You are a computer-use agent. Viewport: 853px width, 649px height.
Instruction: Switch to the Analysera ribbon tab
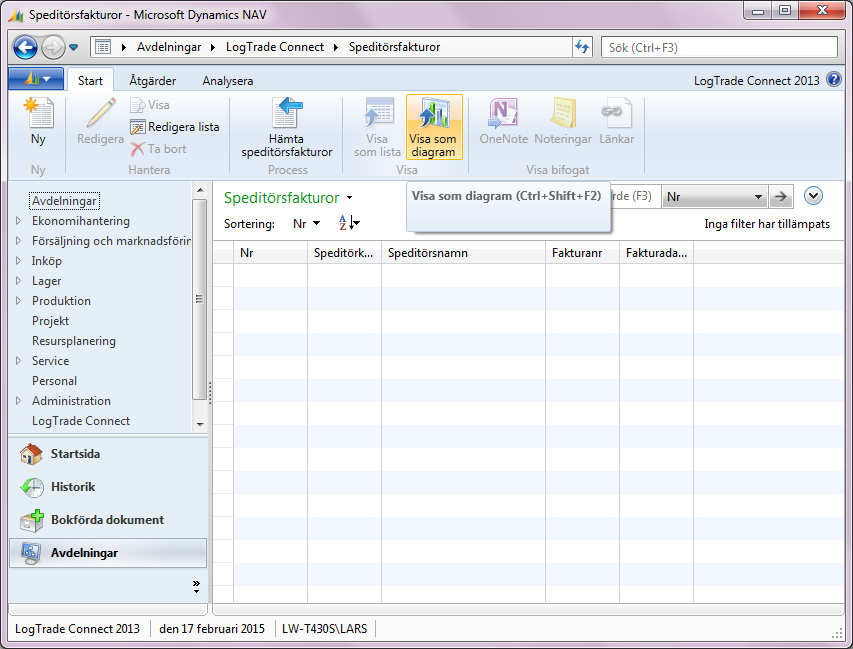(x=228, y=81)
